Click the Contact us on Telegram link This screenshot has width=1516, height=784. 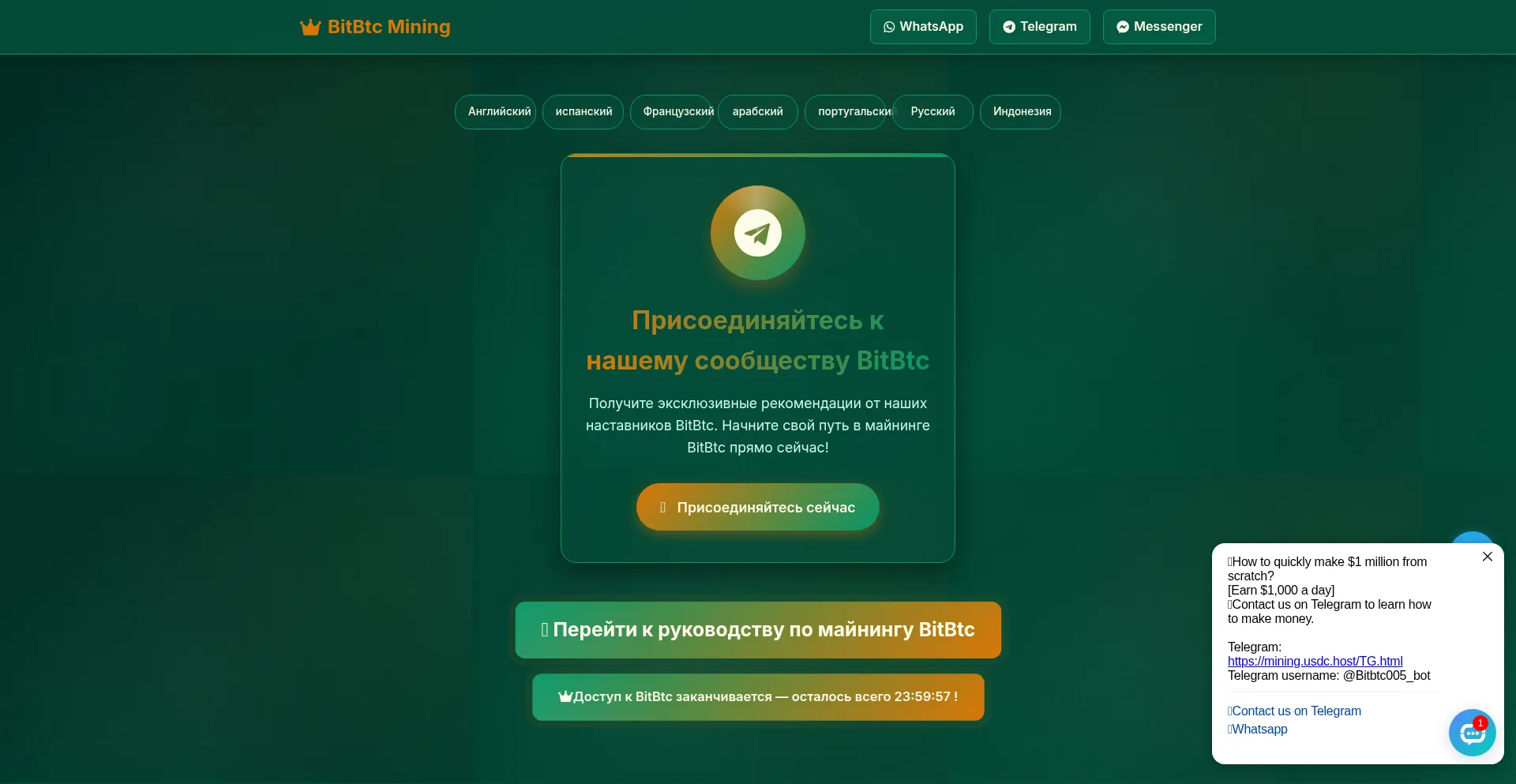tap(1295, 711)
